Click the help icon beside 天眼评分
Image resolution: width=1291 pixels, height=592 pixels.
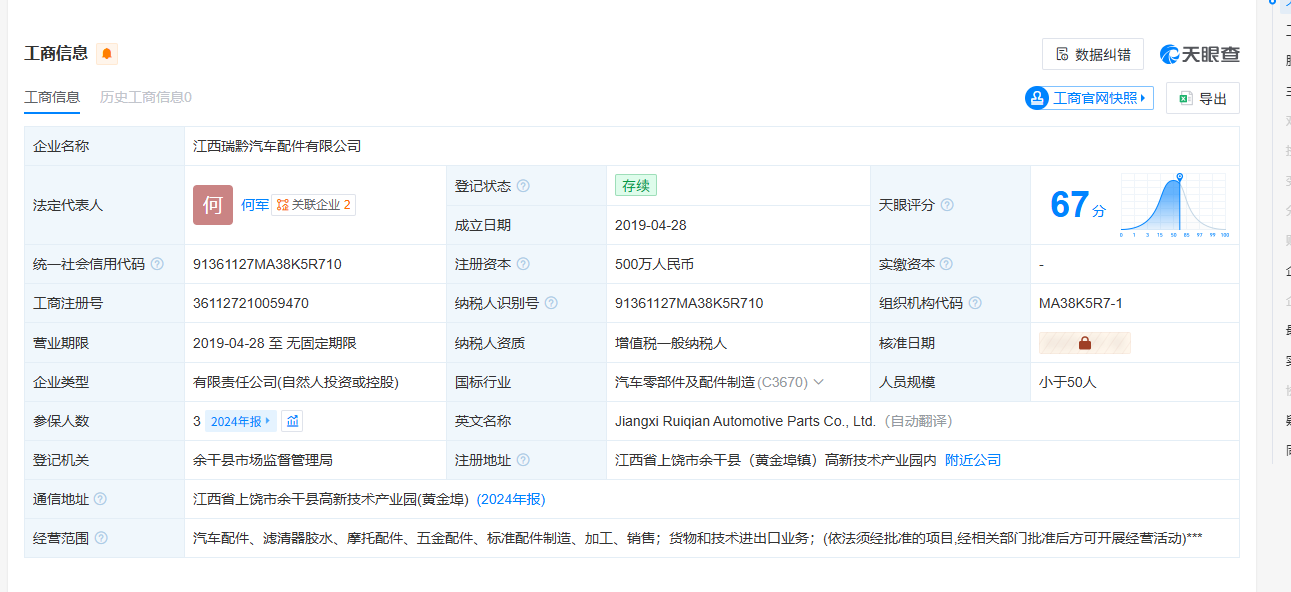coord(947,205)
